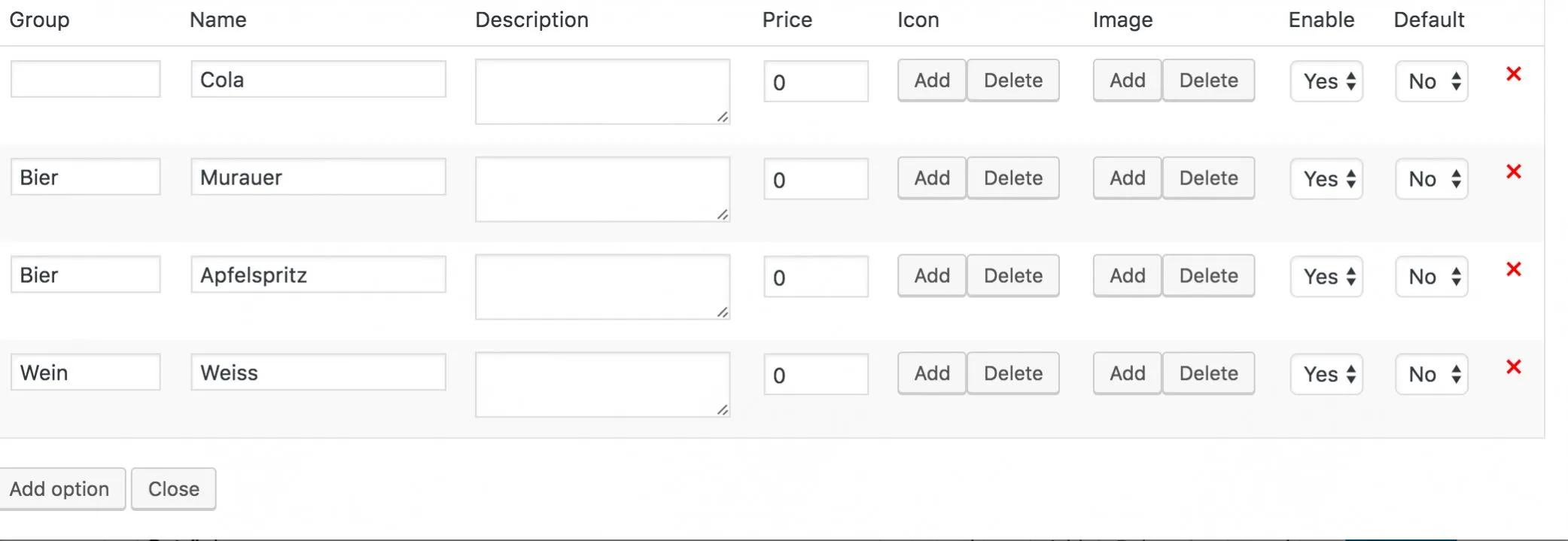Delete the Murauer row using red X
Viewport: 1568px width, 541px height.
coord(1513,172)
